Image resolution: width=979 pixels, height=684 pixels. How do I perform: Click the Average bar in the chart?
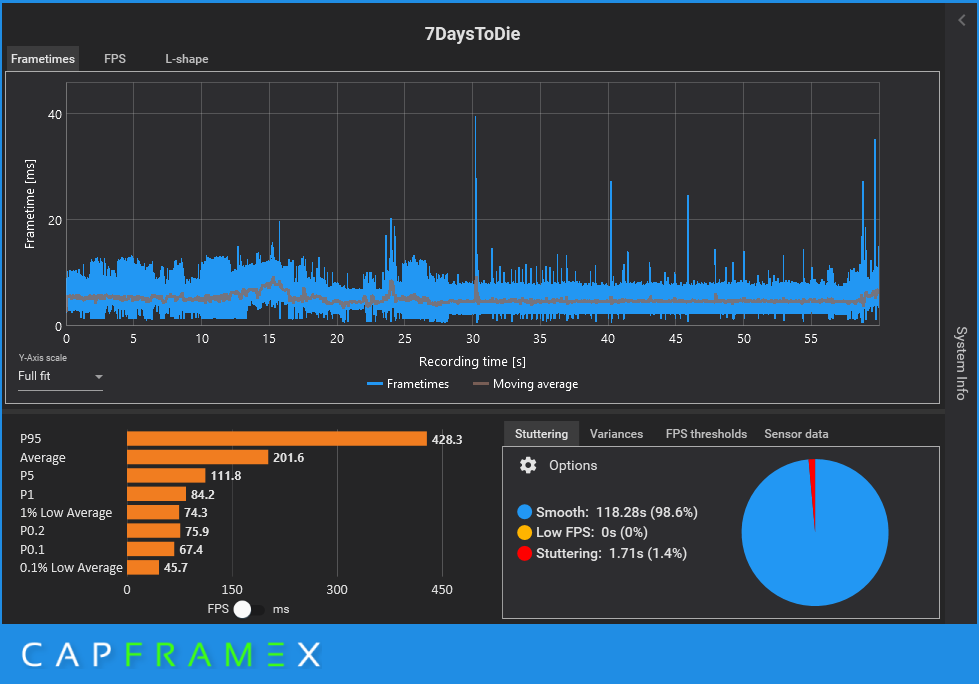click(197, 457)
